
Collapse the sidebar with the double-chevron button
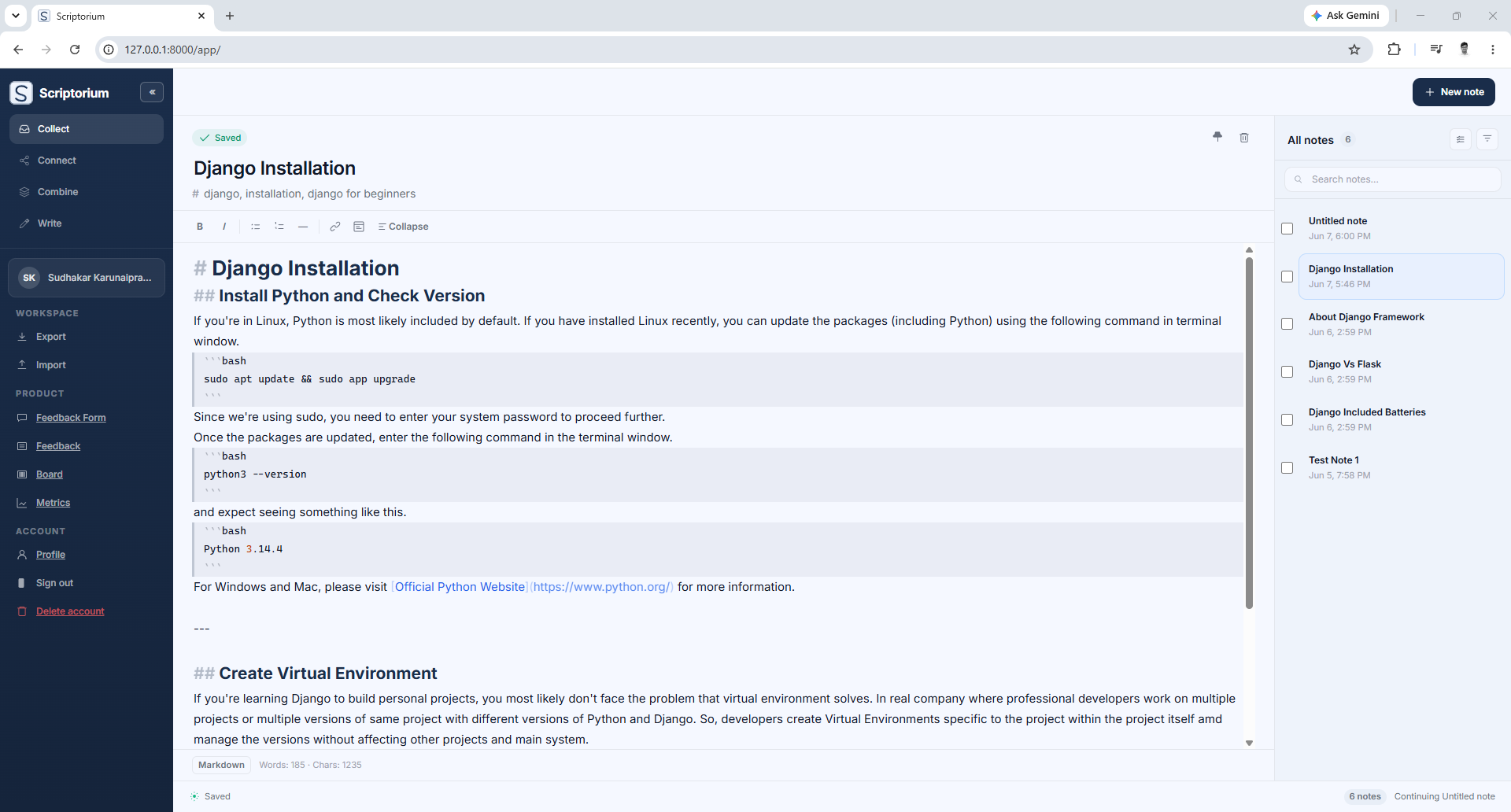click(152, 92)
